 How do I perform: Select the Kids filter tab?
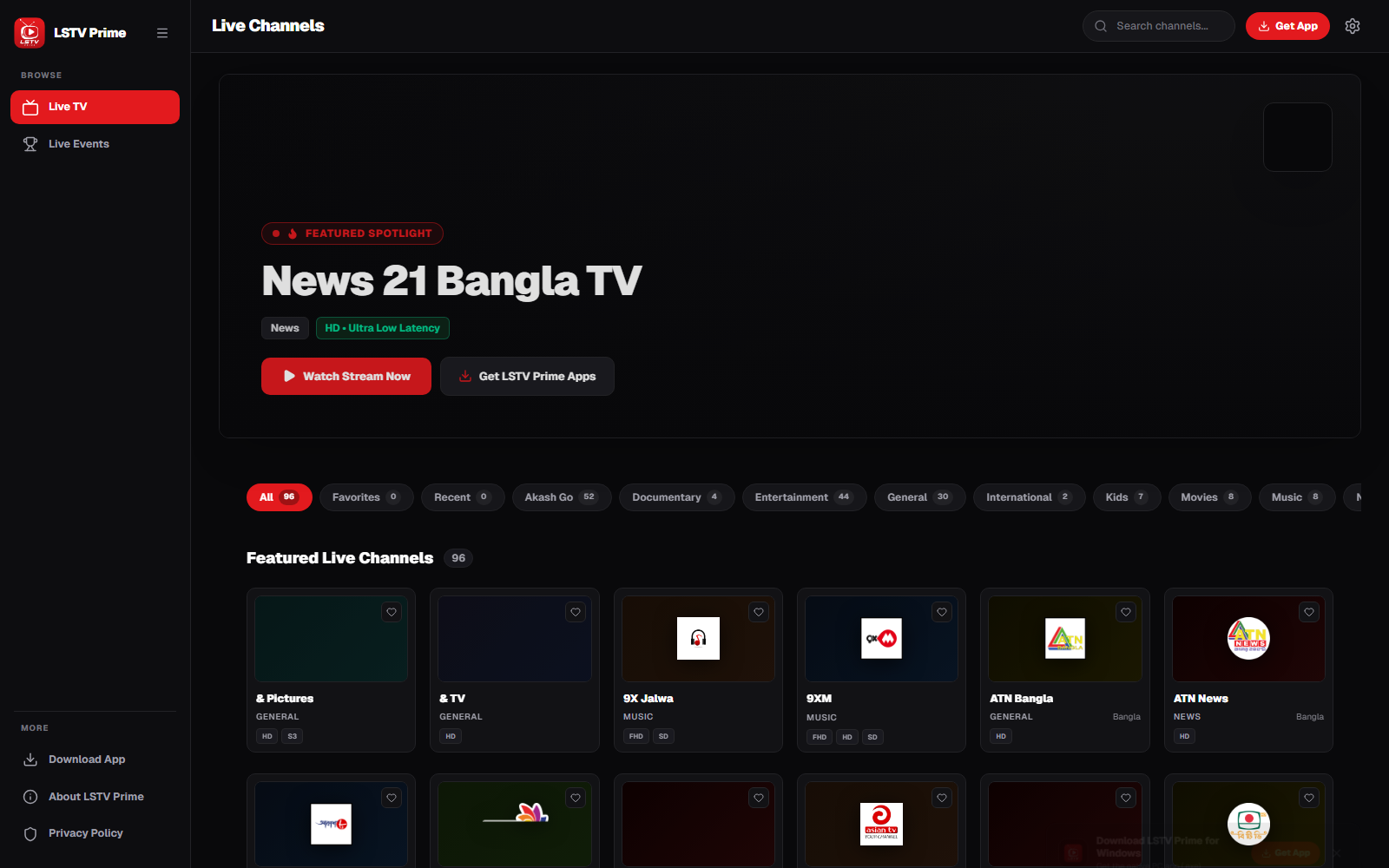(1127, 497)
